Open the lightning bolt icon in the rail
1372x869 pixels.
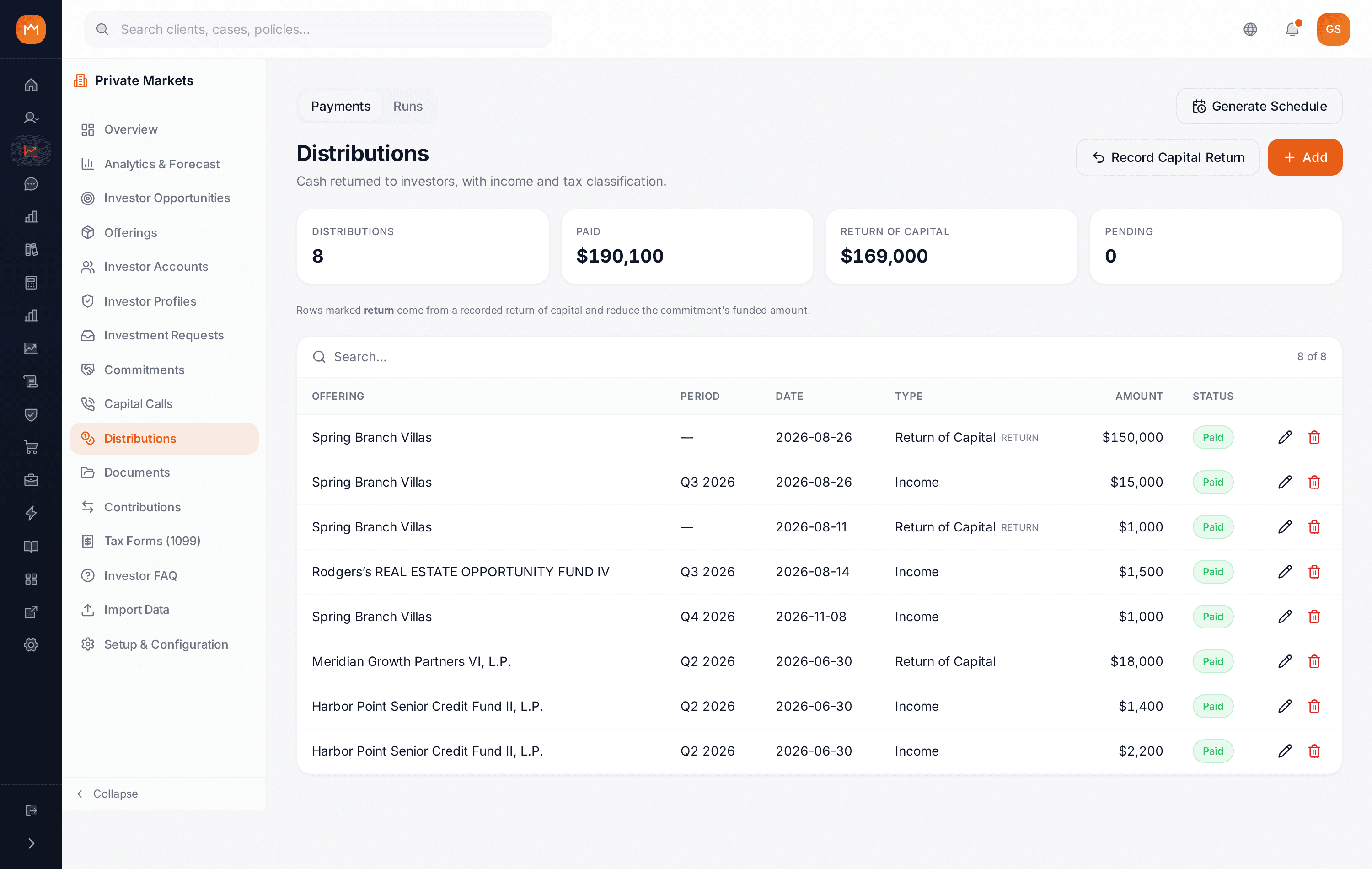tap(31, 513)
